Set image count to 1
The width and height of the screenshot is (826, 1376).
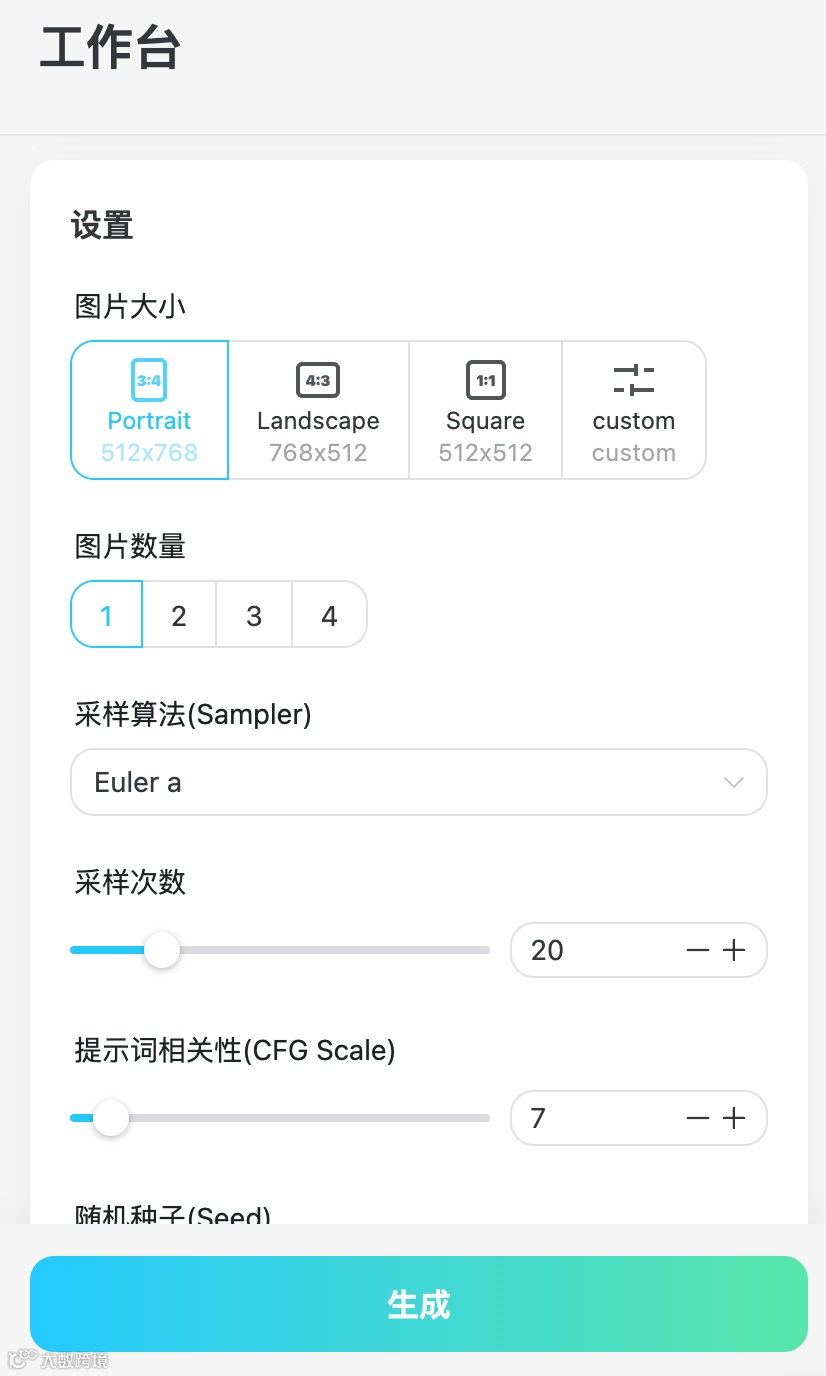pyautogui.click(x=107, y=615)
